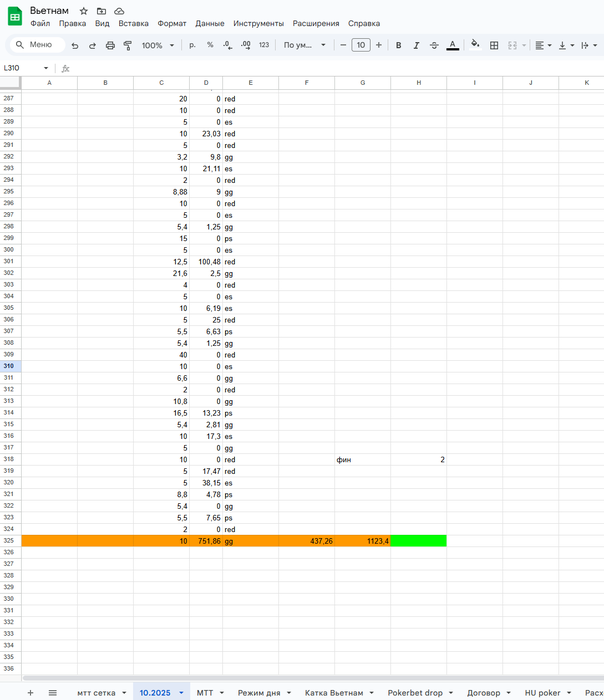Open fill color picker
This screenshot has width=604, height=700.
(x=475, y=44)
